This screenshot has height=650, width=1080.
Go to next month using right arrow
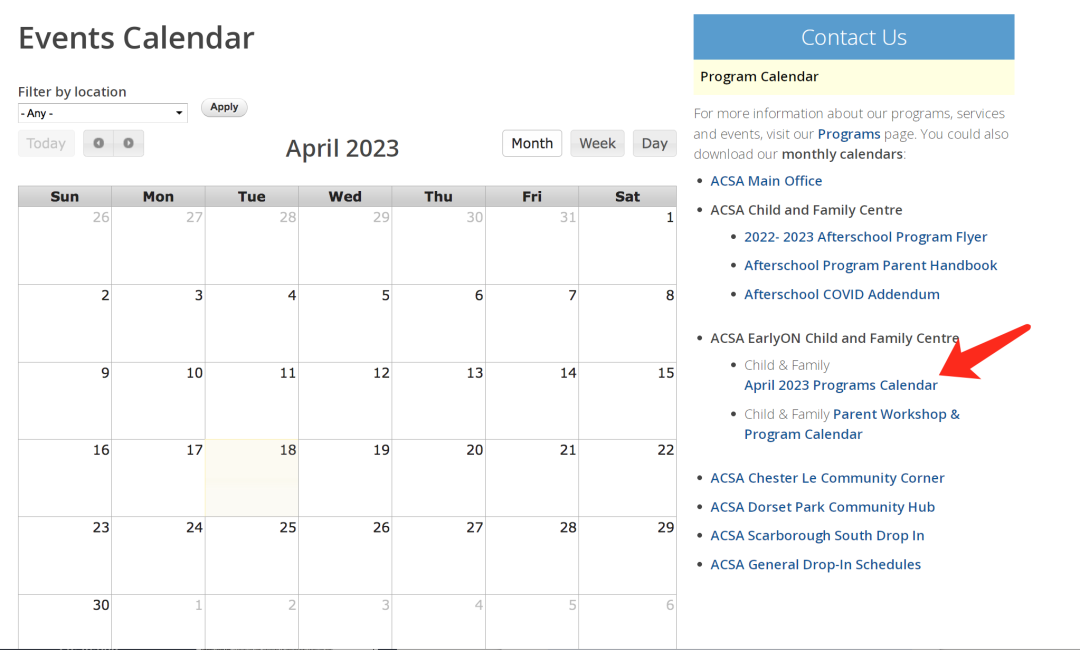129,143
